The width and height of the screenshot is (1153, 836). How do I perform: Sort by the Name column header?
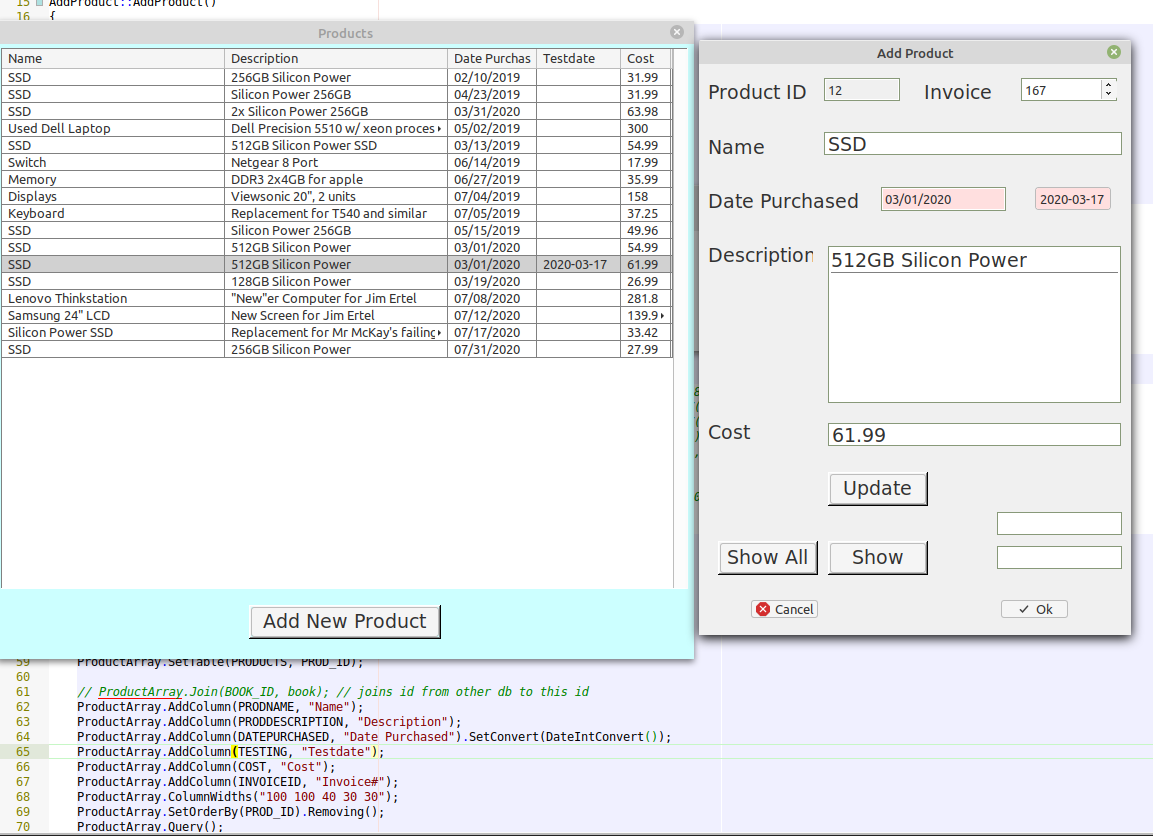(113, 59)
